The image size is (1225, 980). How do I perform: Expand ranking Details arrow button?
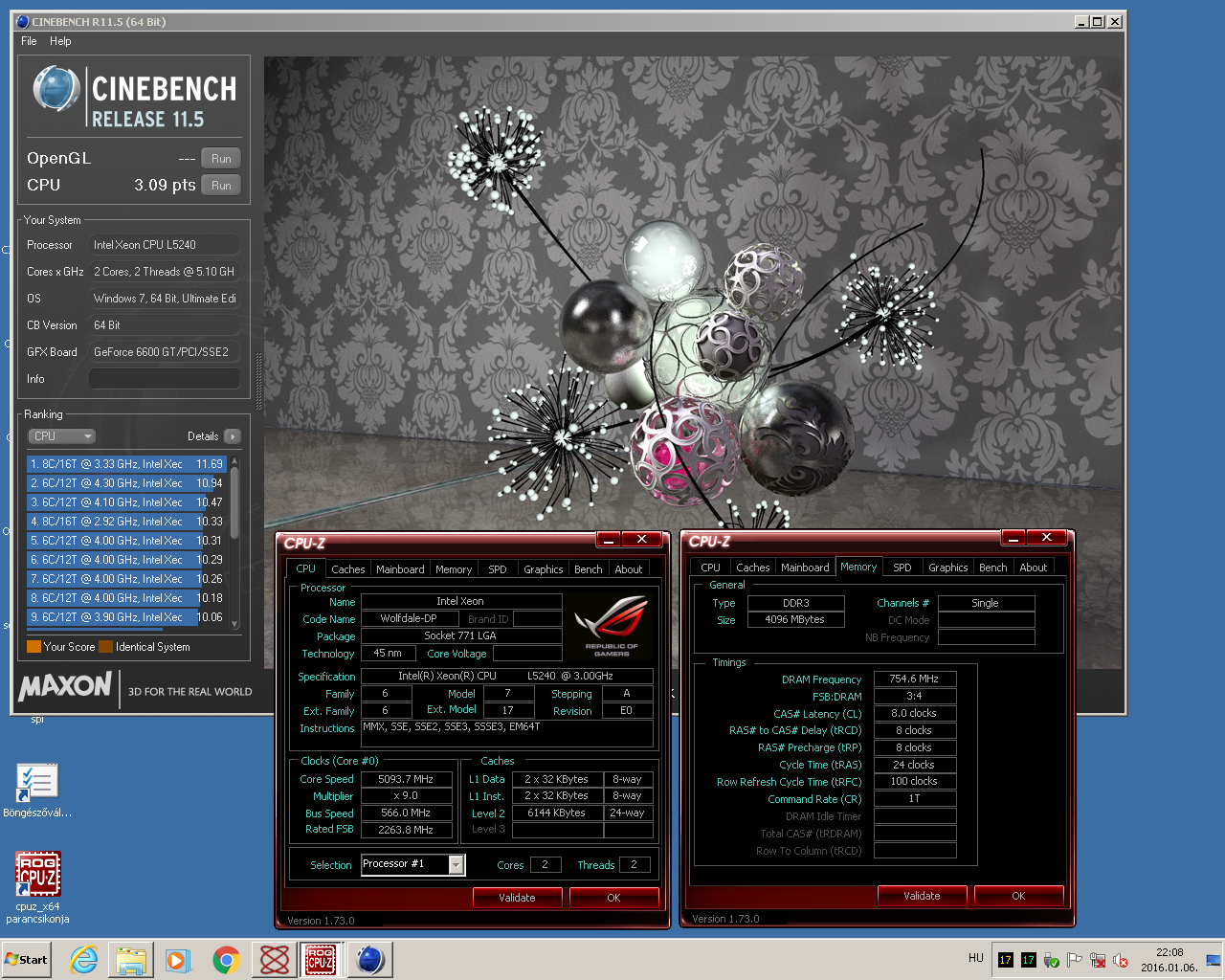232,436
